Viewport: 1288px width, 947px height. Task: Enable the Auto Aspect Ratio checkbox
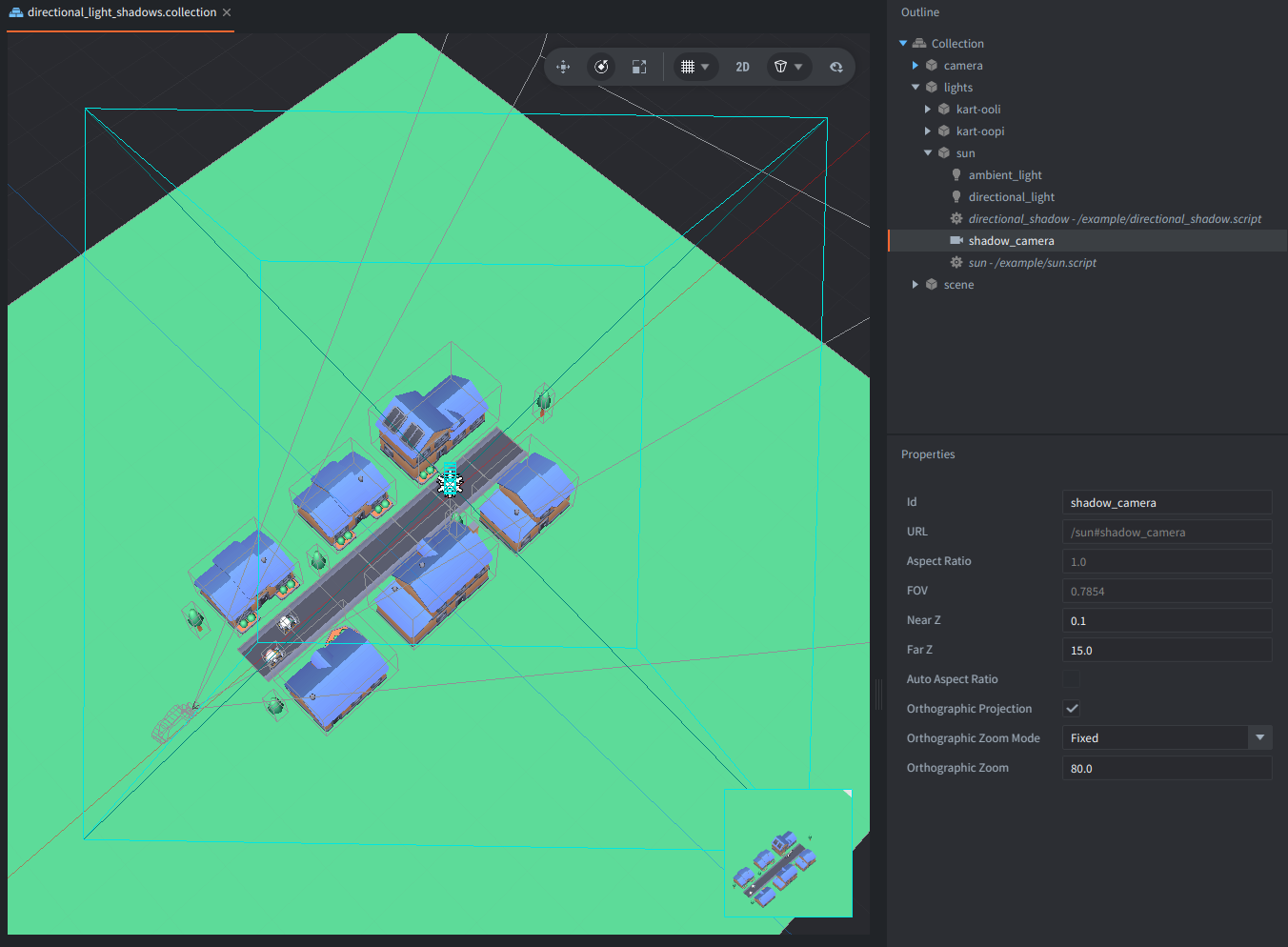click(1072, 678)
